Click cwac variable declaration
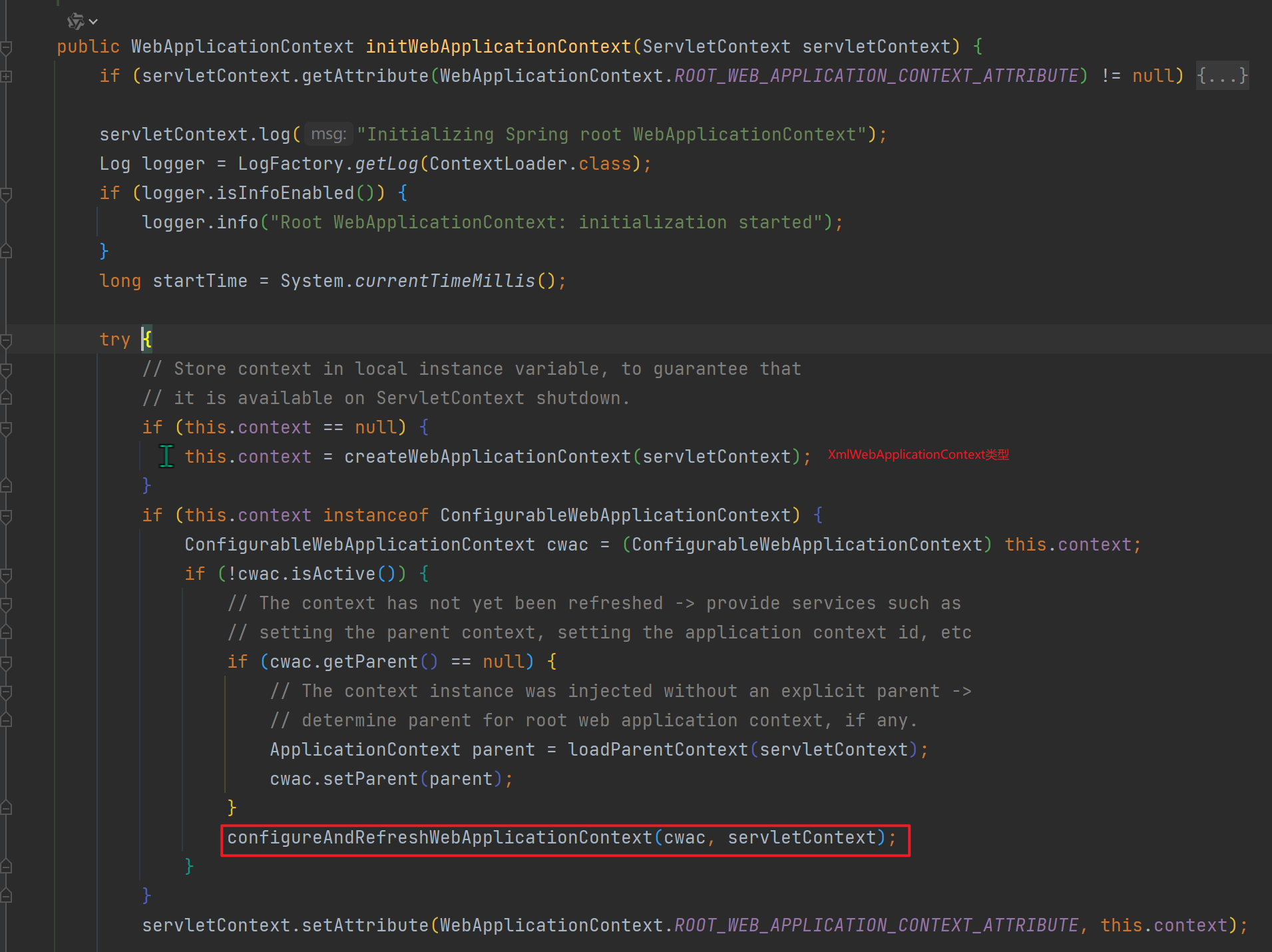Image resolution: width=1272 pixels, height=952 pixels. point(568,545)
